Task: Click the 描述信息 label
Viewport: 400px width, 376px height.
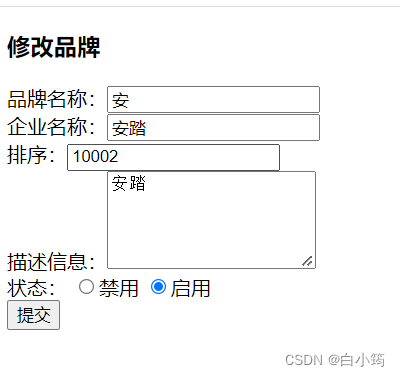Action: [51, 262]
